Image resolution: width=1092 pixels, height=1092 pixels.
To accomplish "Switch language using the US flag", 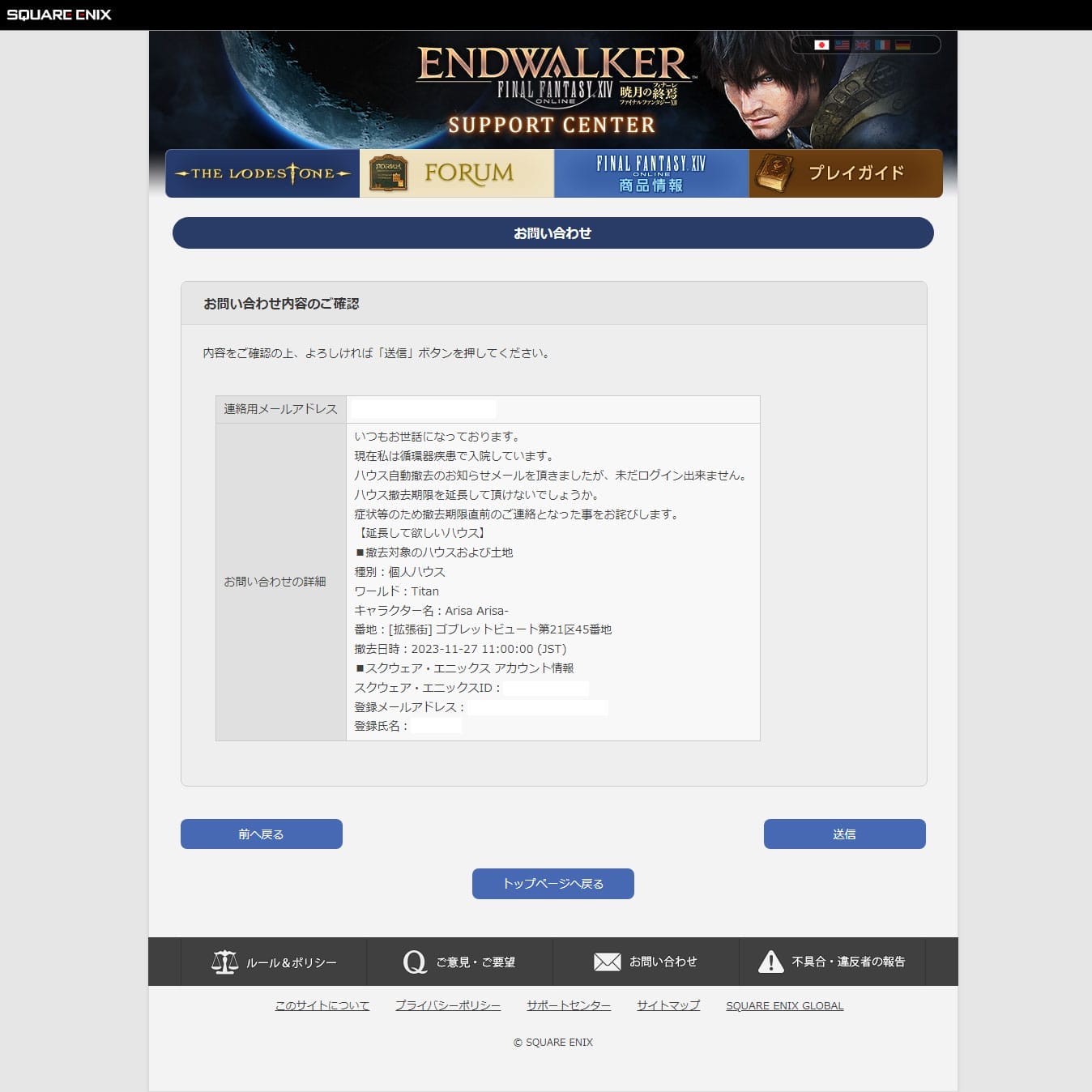I will [x=842, y=45].
